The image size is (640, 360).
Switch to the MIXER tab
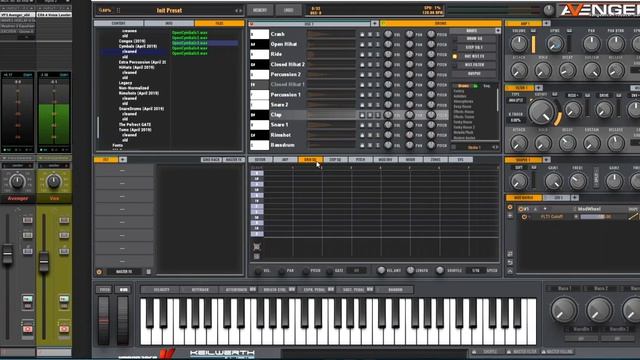pyautogui.click(x=411, y=160)
